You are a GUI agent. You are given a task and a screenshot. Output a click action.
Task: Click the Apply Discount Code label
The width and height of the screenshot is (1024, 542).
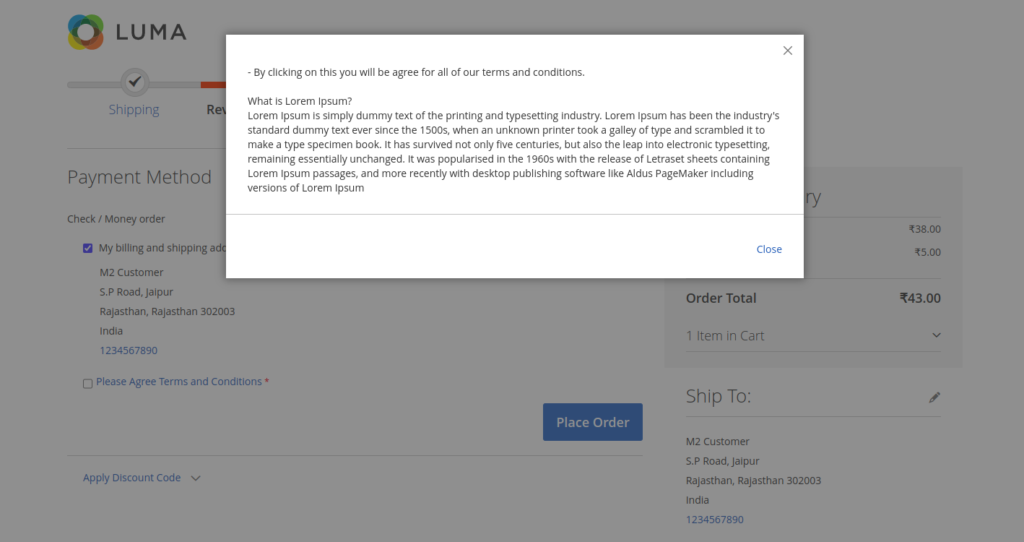coord(132,478)
